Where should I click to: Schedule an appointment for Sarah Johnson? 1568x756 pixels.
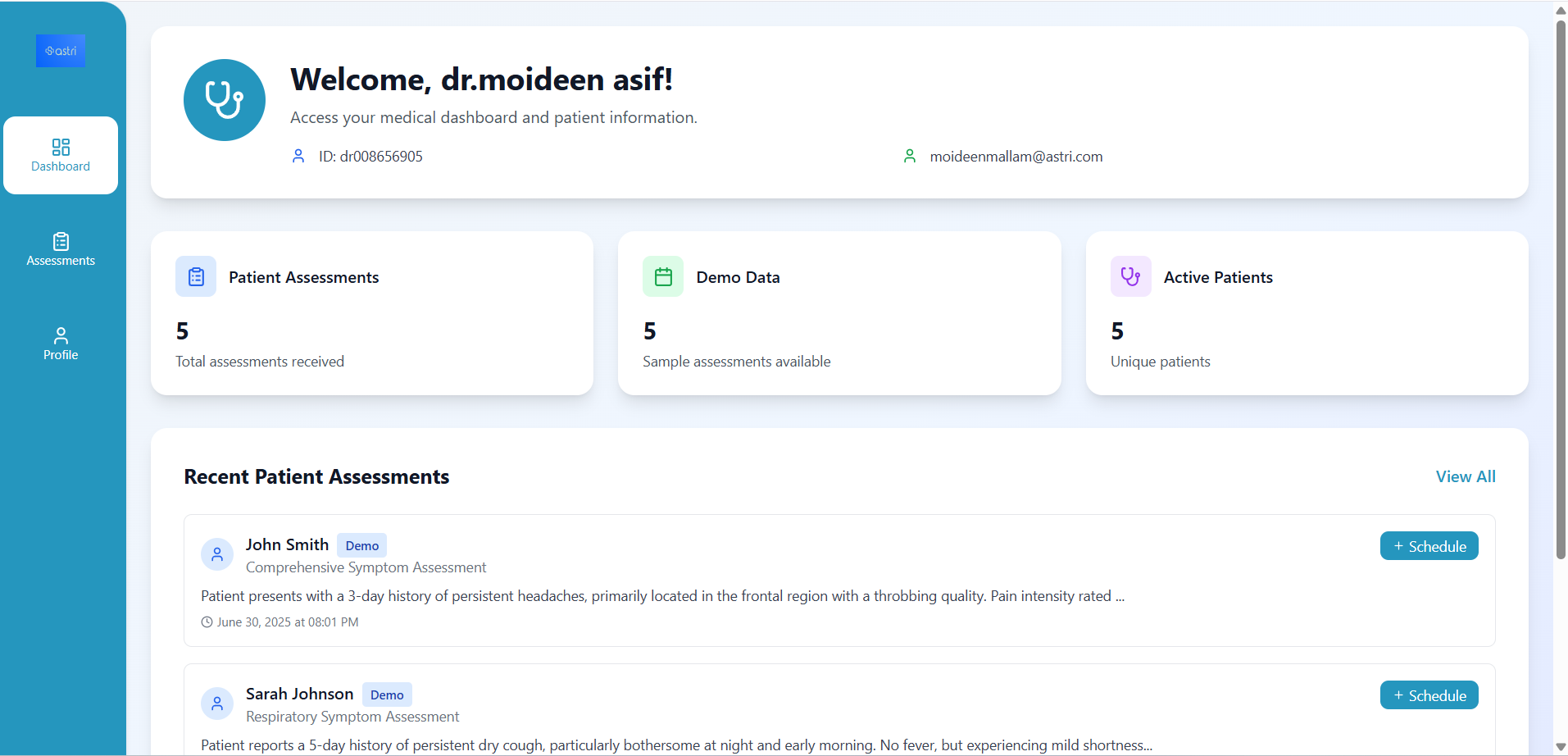1429,695
